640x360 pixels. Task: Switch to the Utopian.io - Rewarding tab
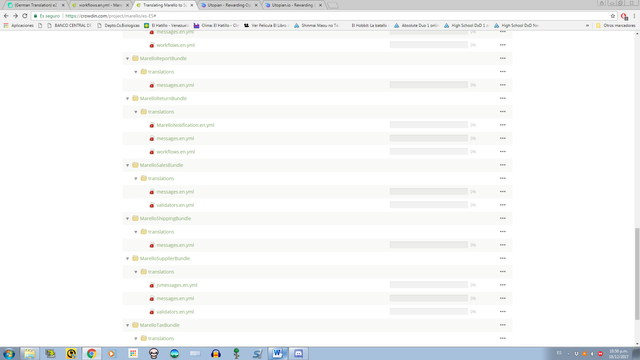(x=293, y=5)
